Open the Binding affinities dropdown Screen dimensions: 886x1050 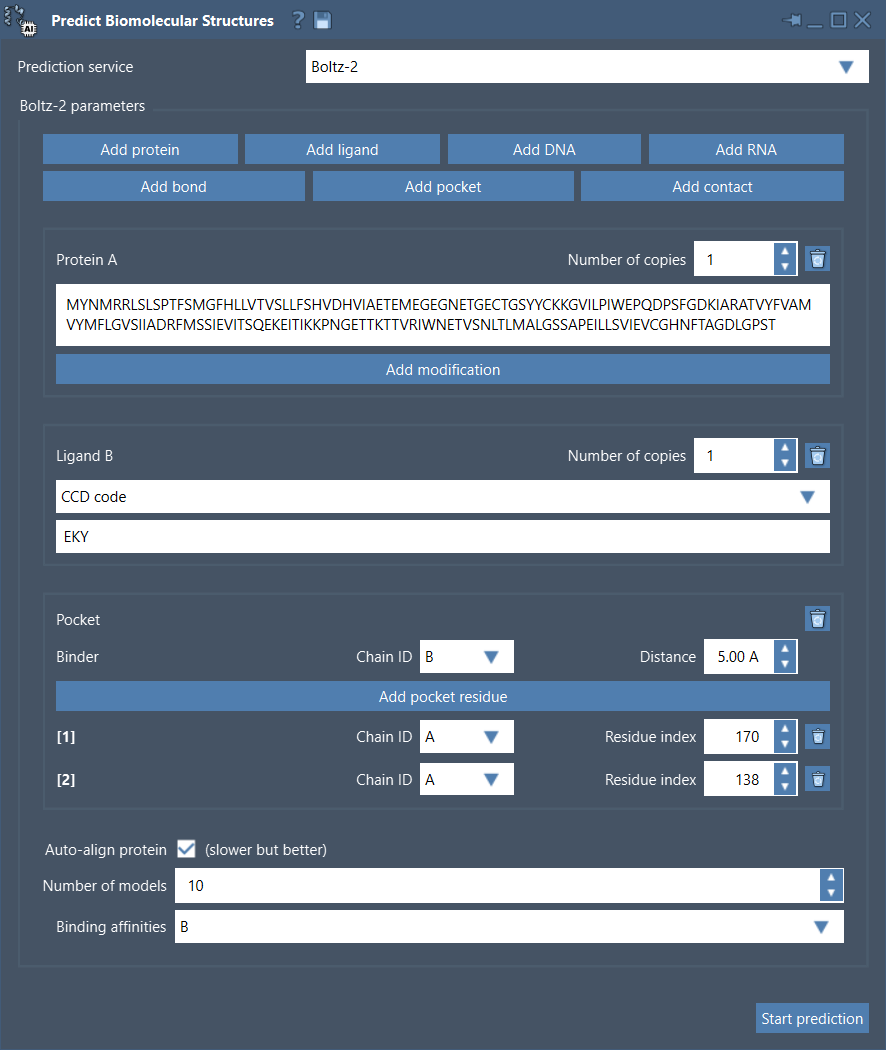(509, 927)
